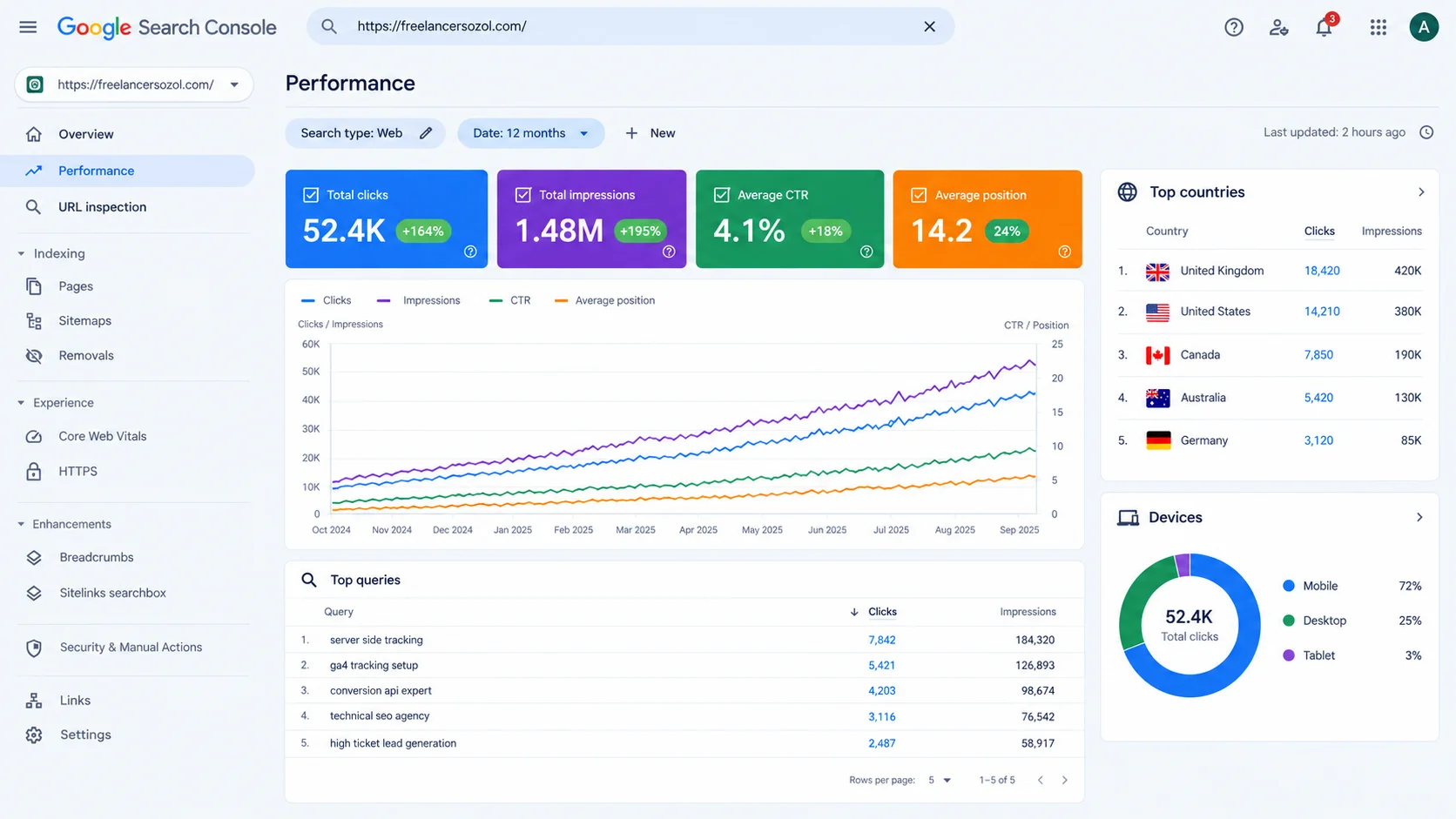Select Performance in the sidebar

127,171
